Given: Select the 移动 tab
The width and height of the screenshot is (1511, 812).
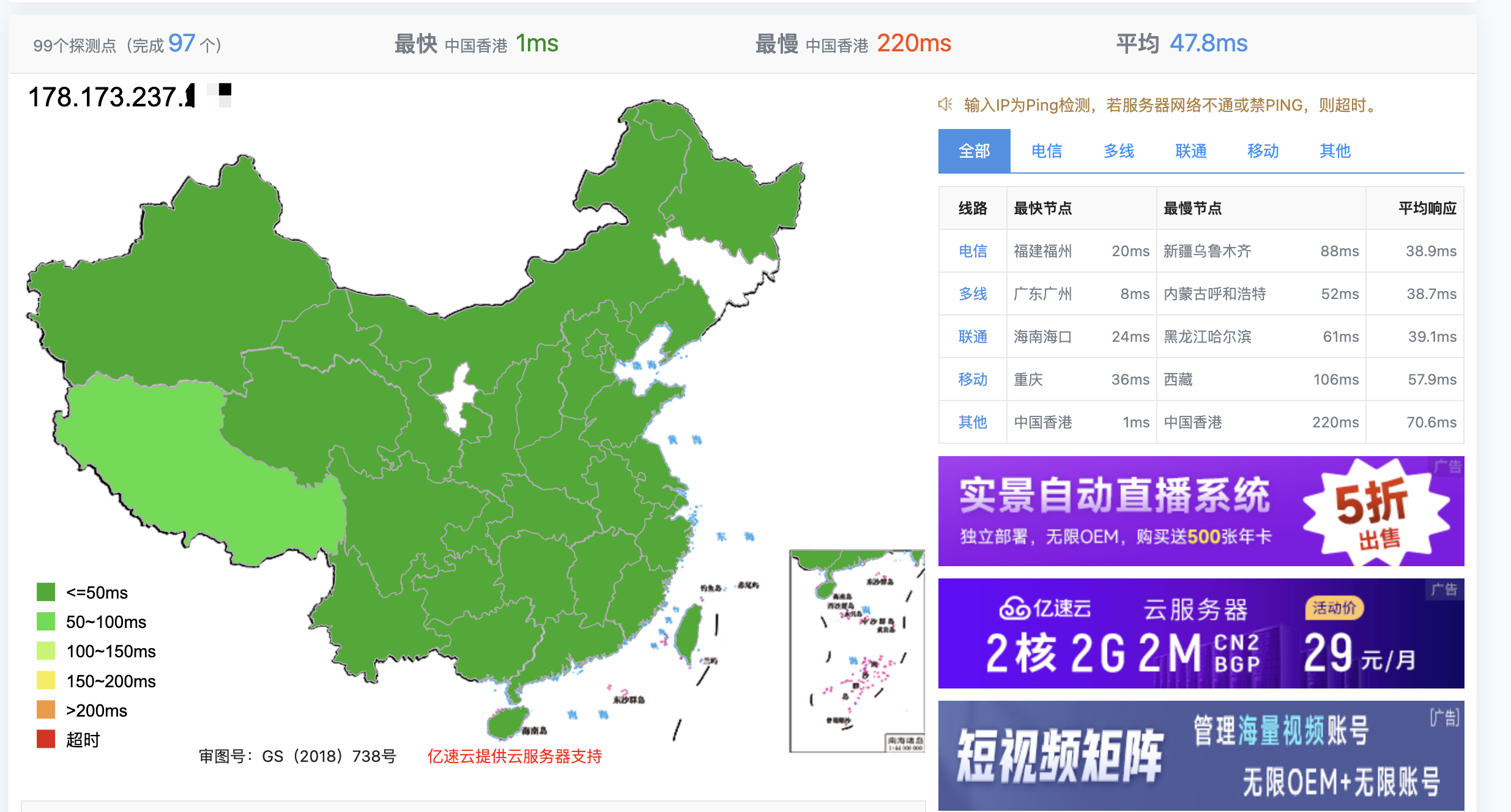Looking at the screenshot, I should 1263,151.
